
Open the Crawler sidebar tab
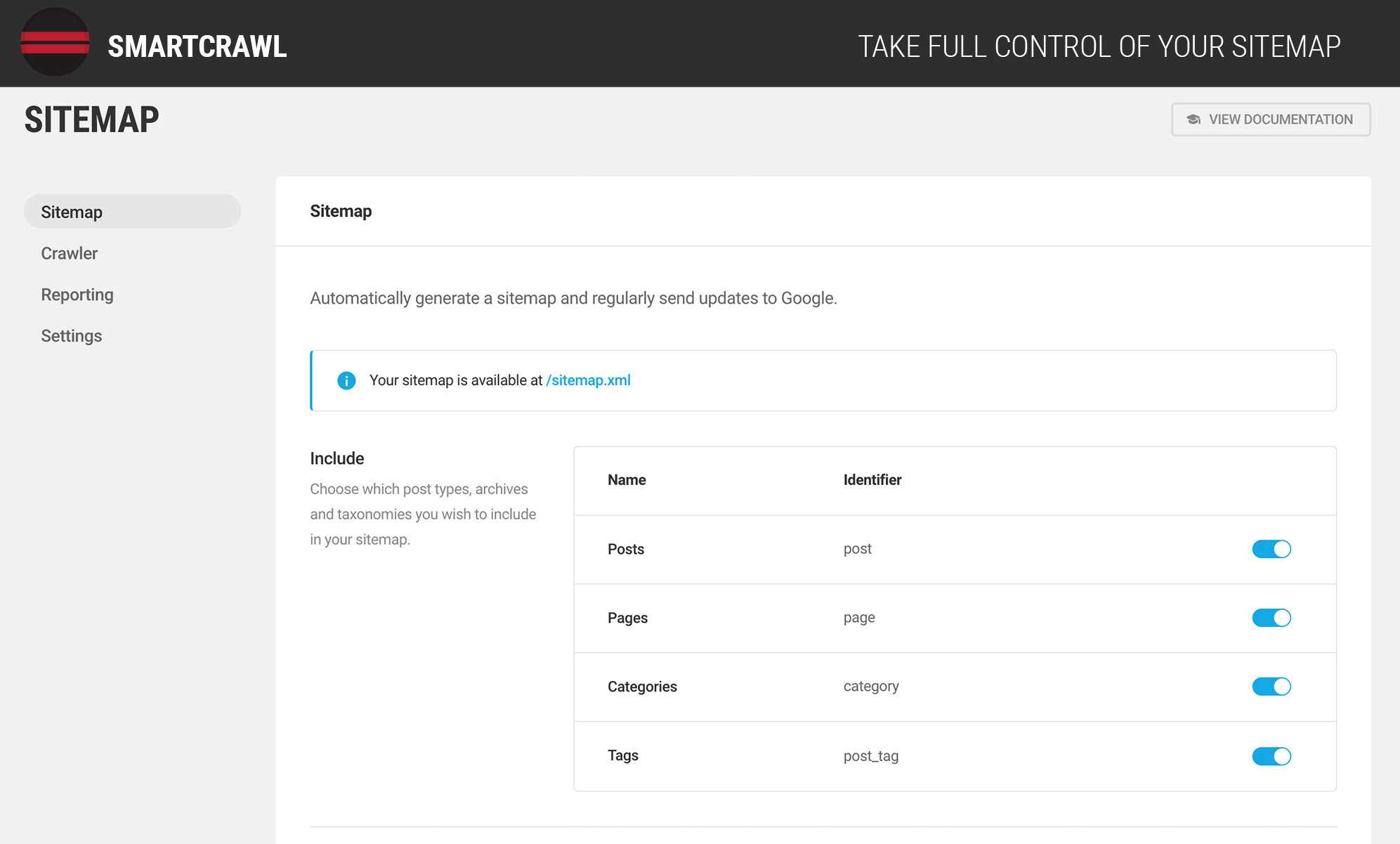tap(69, 253)
